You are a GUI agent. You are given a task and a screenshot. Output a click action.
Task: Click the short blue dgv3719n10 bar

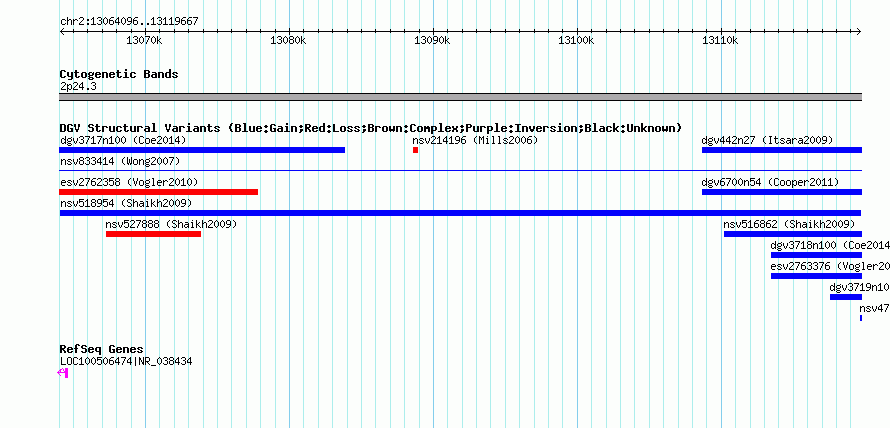846,297
